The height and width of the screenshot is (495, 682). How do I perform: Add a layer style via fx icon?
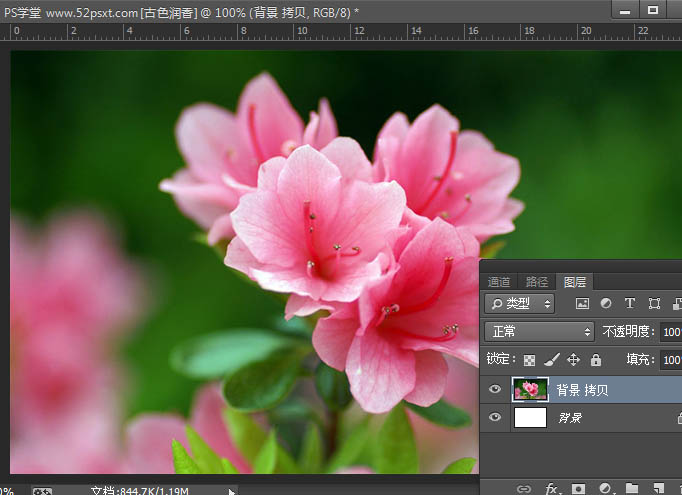pyautogui.click(x=551, y=488)
